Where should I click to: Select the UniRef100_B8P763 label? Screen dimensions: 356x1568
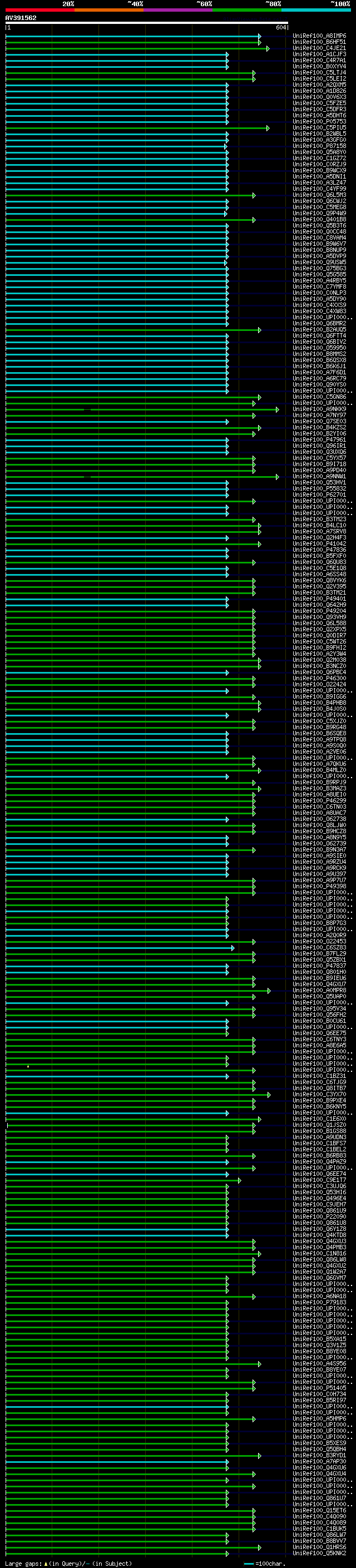coord(319,923)
